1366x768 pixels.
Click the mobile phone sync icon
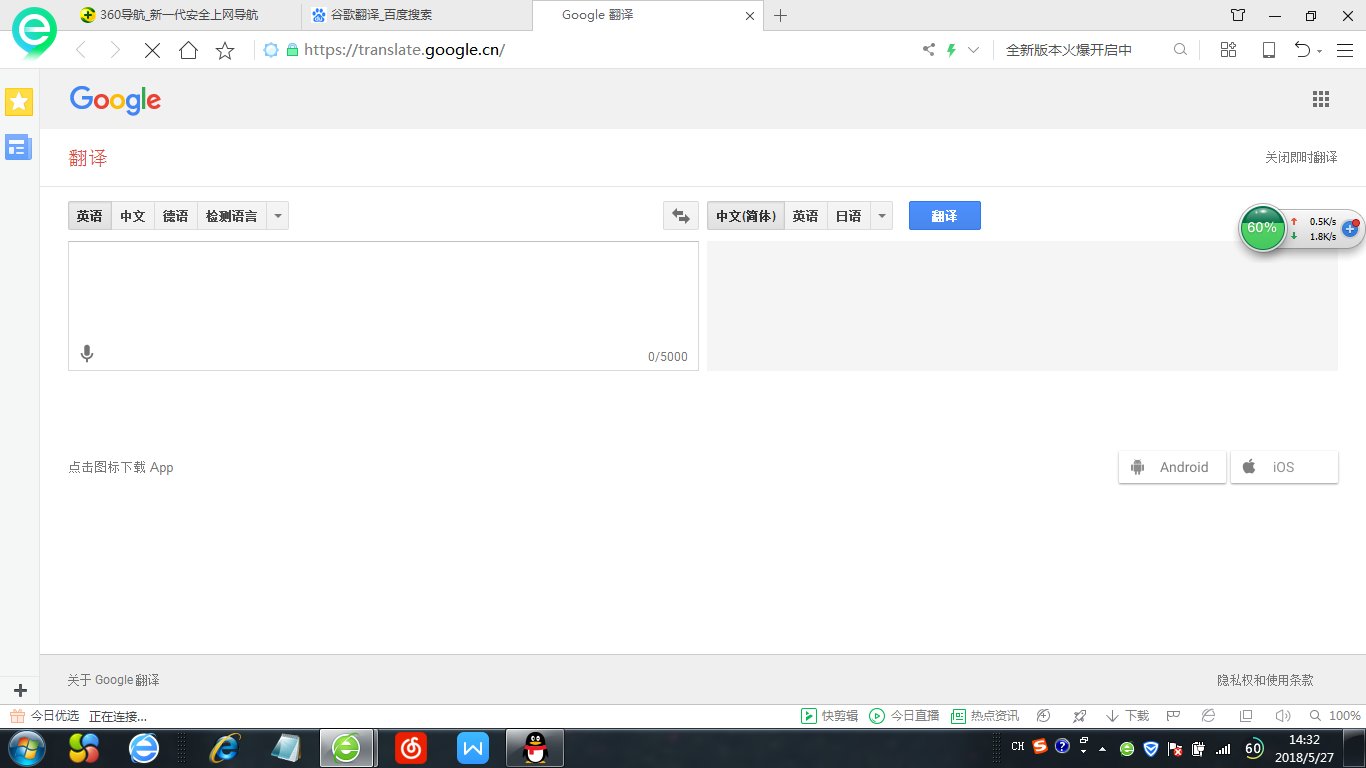coord(1268,49)
